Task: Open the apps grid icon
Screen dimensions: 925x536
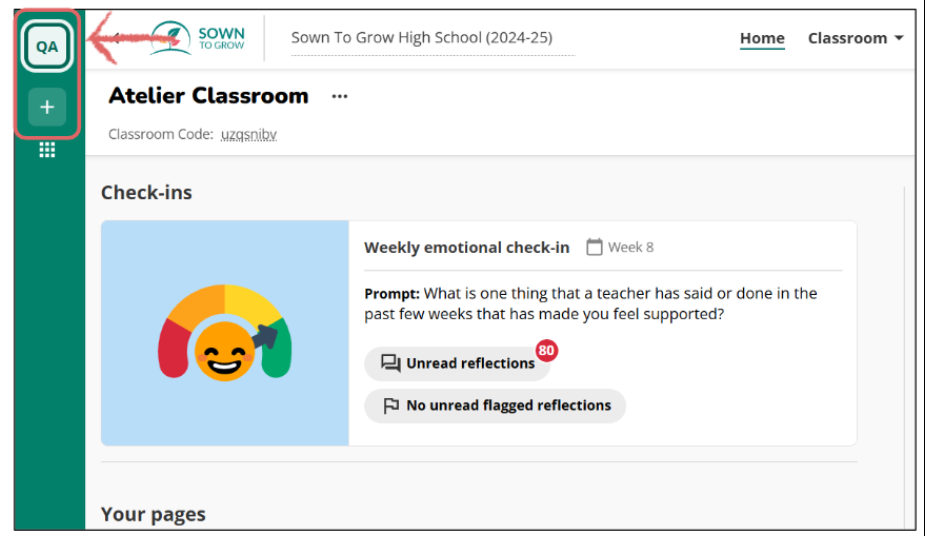Action: (x=46, y=150)
